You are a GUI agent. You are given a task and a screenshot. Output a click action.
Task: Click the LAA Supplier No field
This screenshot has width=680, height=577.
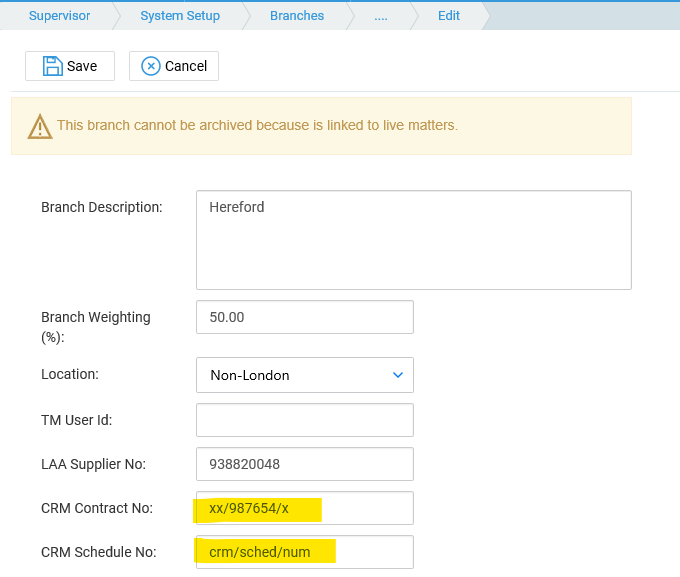coord(305,464)
